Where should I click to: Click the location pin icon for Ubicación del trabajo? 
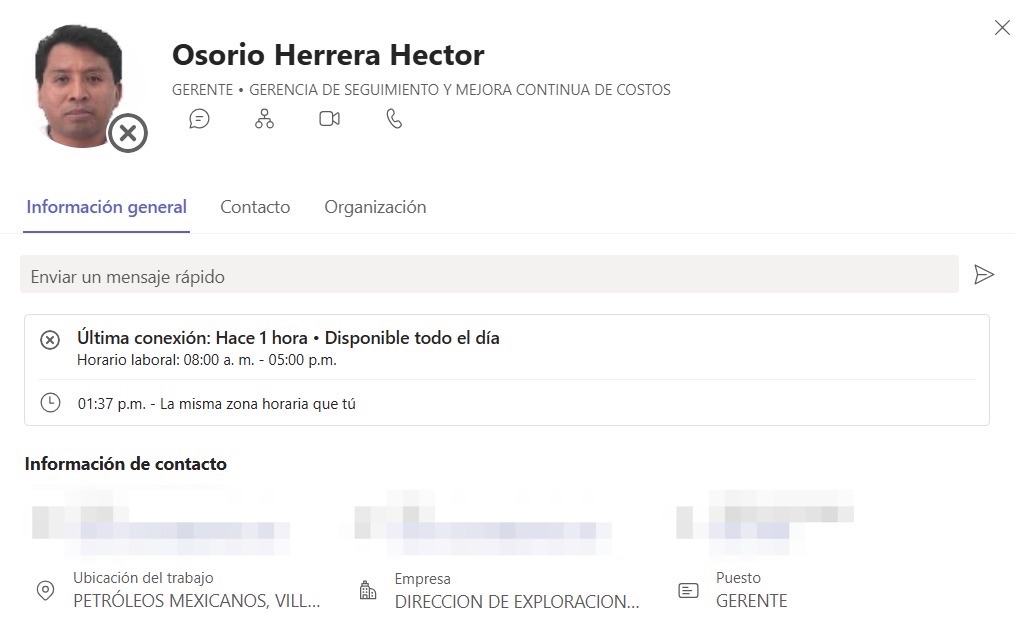click(45, 591)
